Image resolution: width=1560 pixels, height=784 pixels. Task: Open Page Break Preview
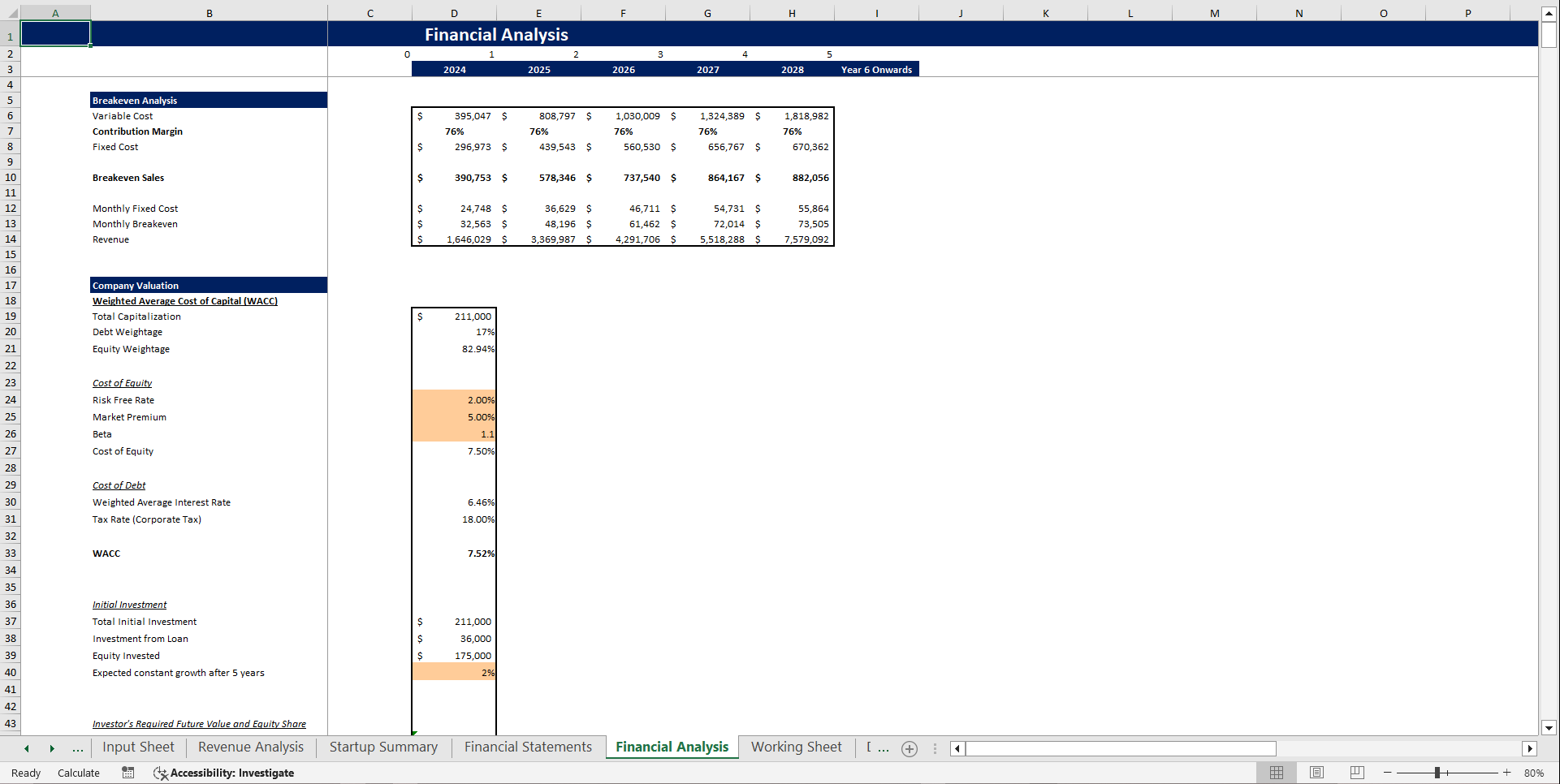1357,773
